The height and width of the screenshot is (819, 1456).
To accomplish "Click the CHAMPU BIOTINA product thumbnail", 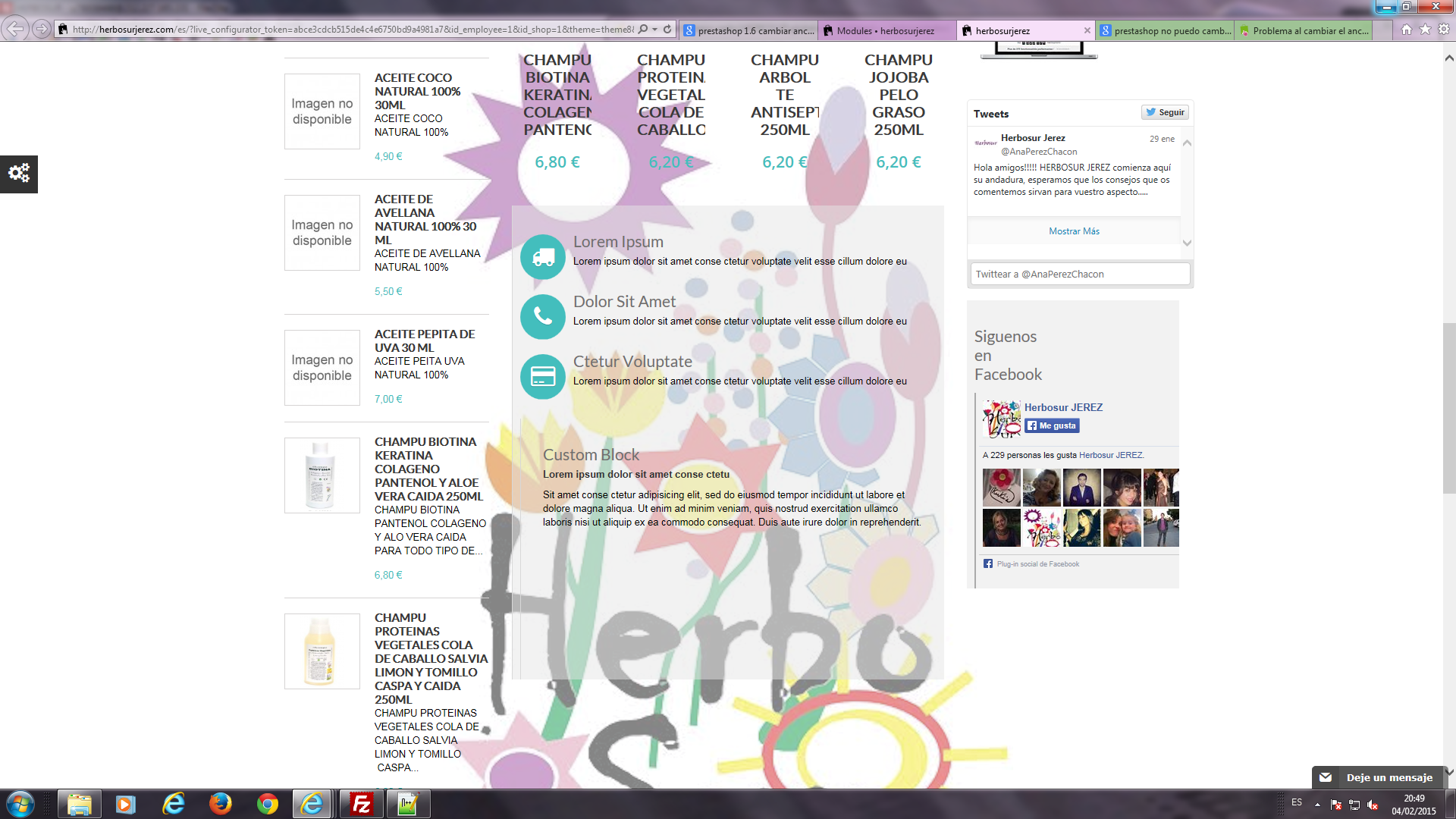I will (x=322, y=475).
